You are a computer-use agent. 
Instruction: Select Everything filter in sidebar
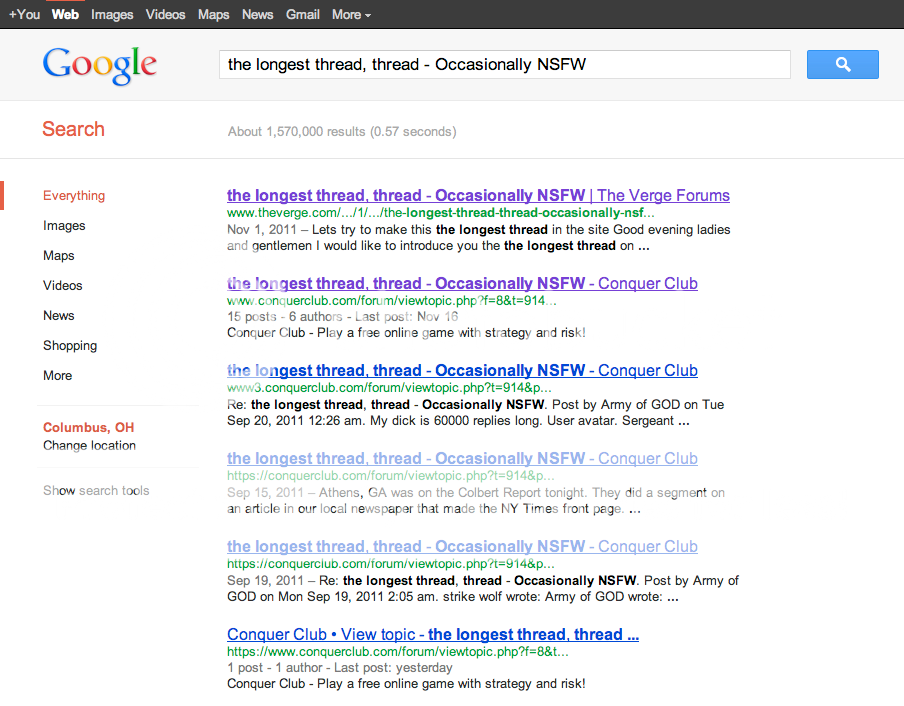pos(74,196)
